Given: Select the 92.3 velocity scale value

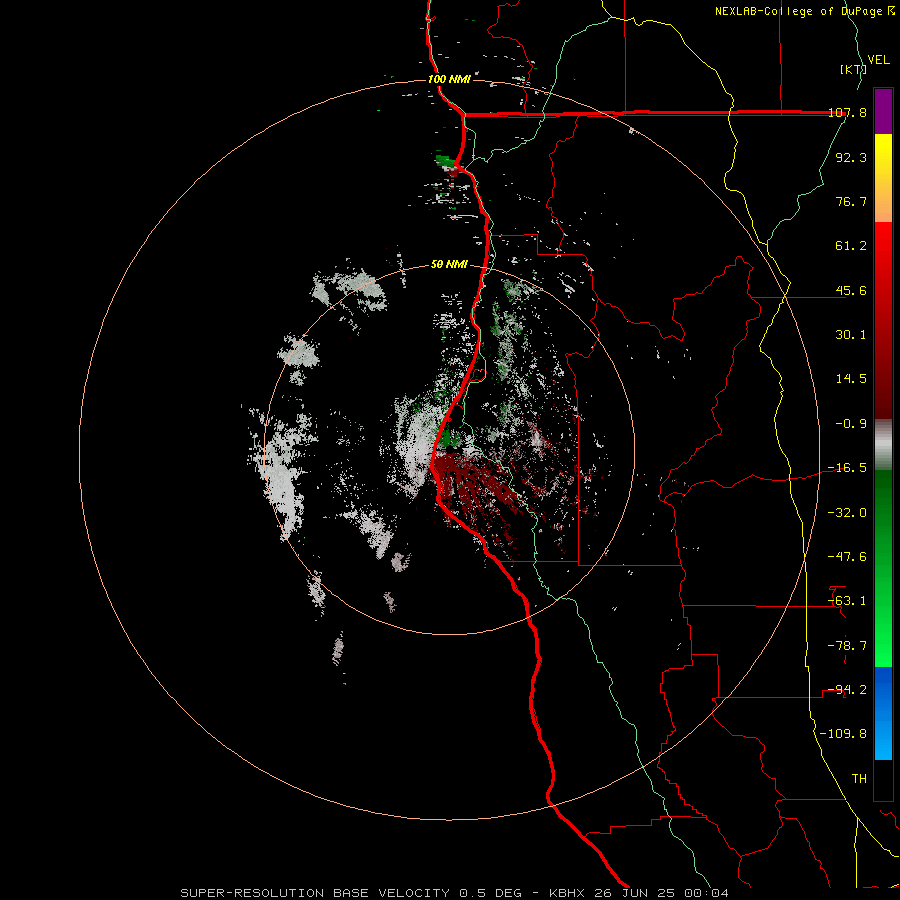Looking at the screenshot, I should [851, 157].
